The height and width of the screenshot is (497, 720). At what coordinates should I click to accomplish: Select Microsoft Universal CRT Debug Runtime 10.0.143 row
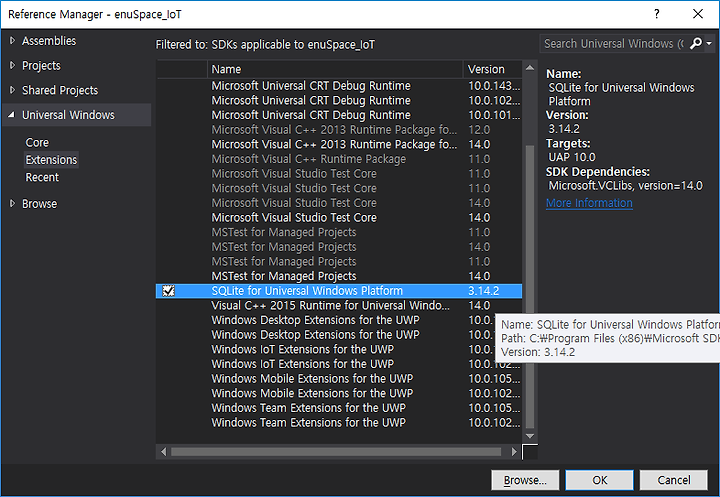click(x=339, y=86)
